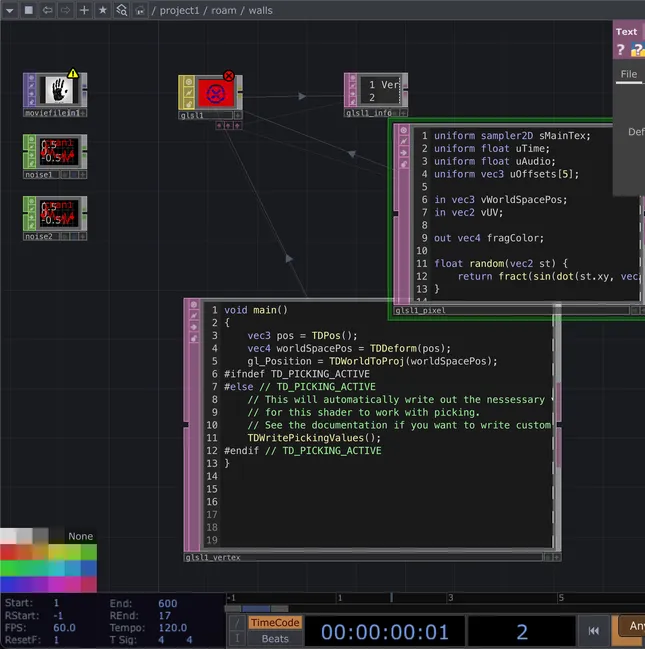Click the middle docked DAT icon under glsl1
The width and height of the screenshot is (645, 649).
228,125
